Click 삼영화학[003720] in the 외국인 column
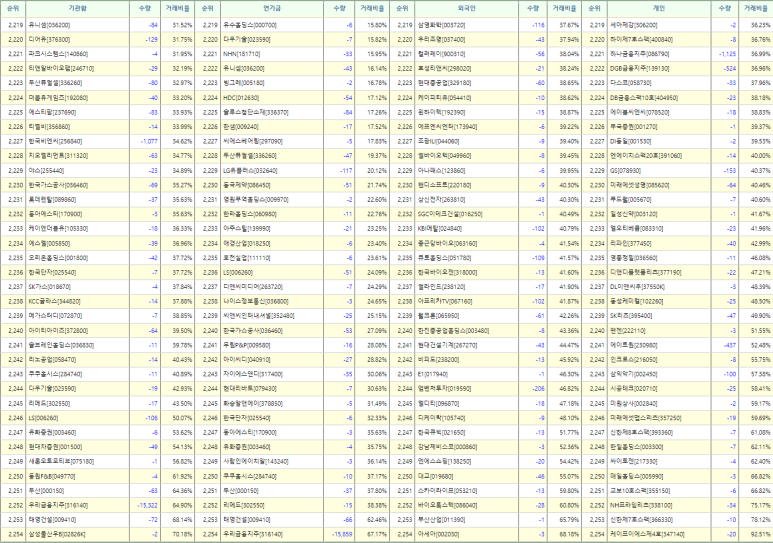 click(441, 25)
